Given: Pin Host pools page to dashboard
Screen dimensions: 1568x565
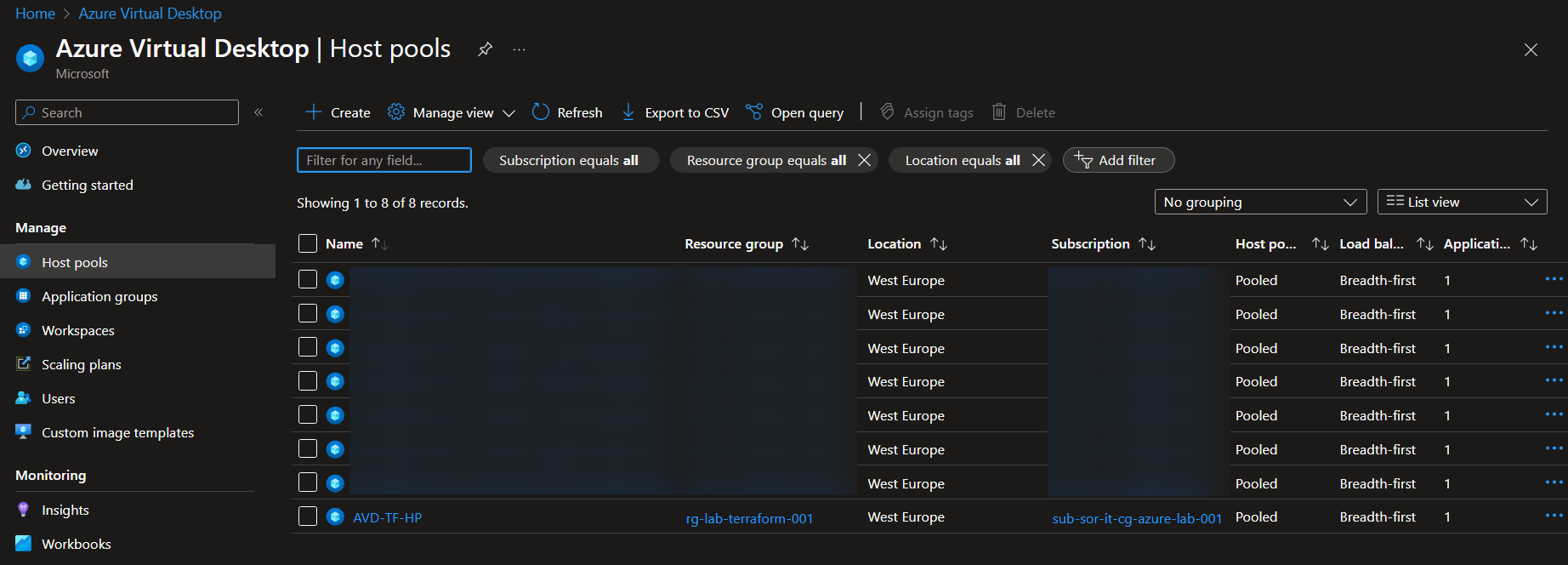Looking at the screenshot, I should pos(485,49).
